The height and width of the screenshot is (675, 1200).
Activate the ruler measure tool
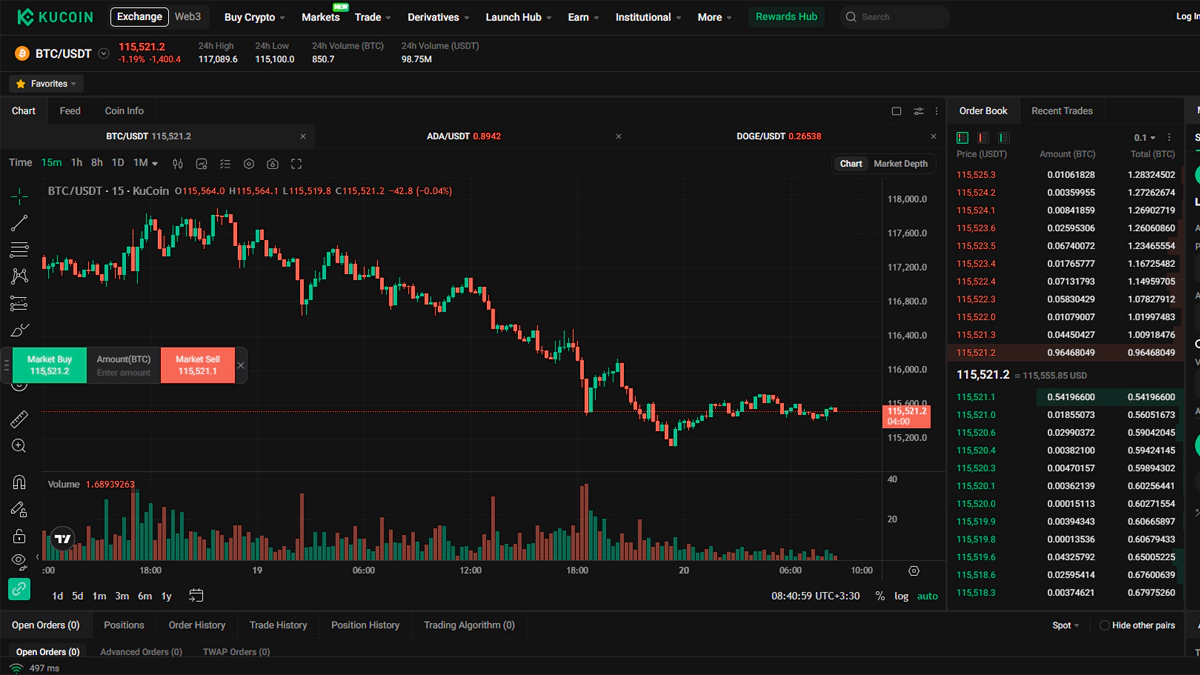tap(19, 419)
